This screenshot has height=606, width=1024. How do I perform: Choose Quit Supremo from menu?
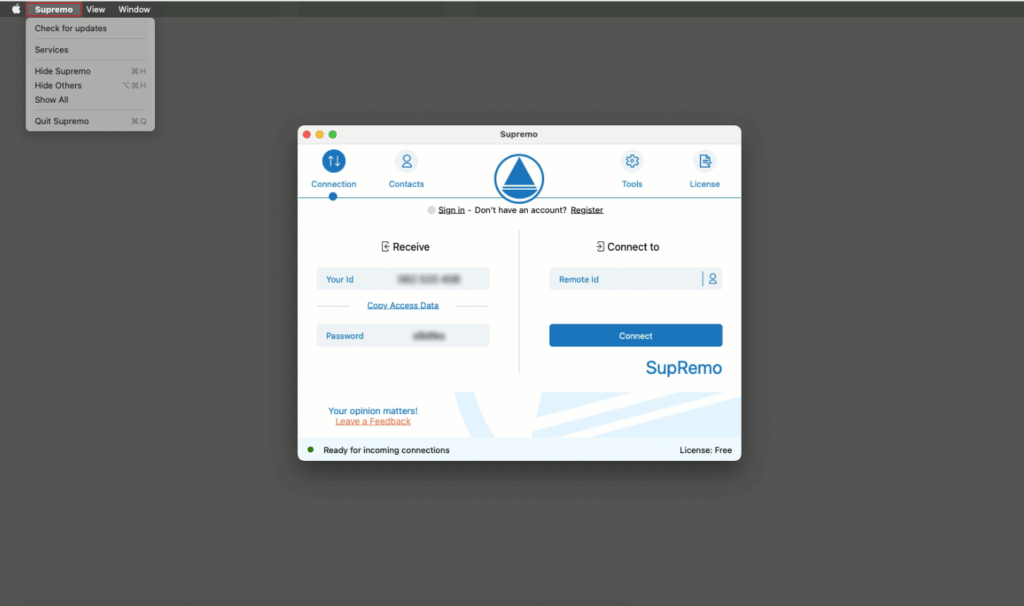coord(62,121)
